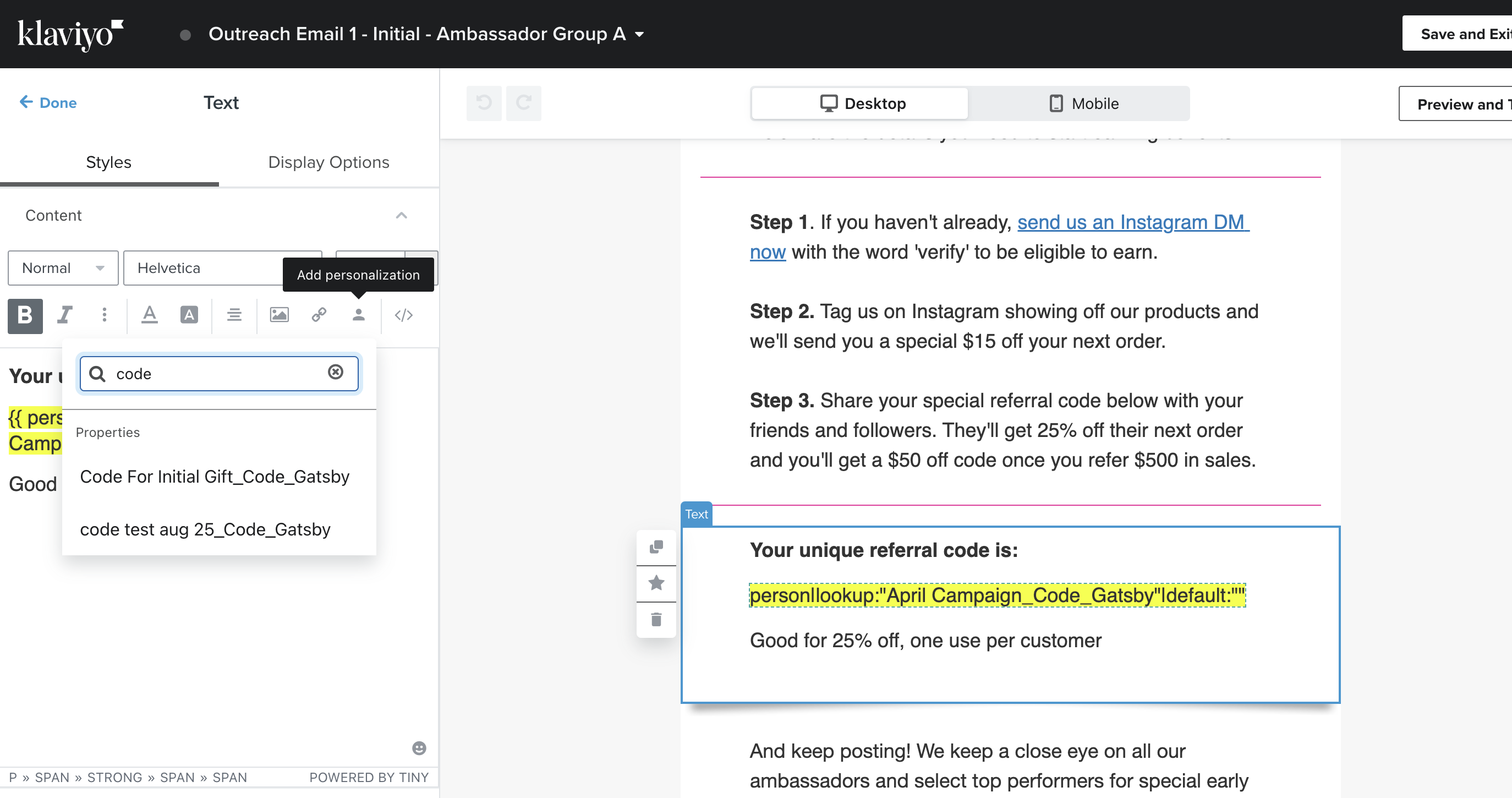Open the emoji picker icon
1512x798 pixels.
(x=419, y=748)
